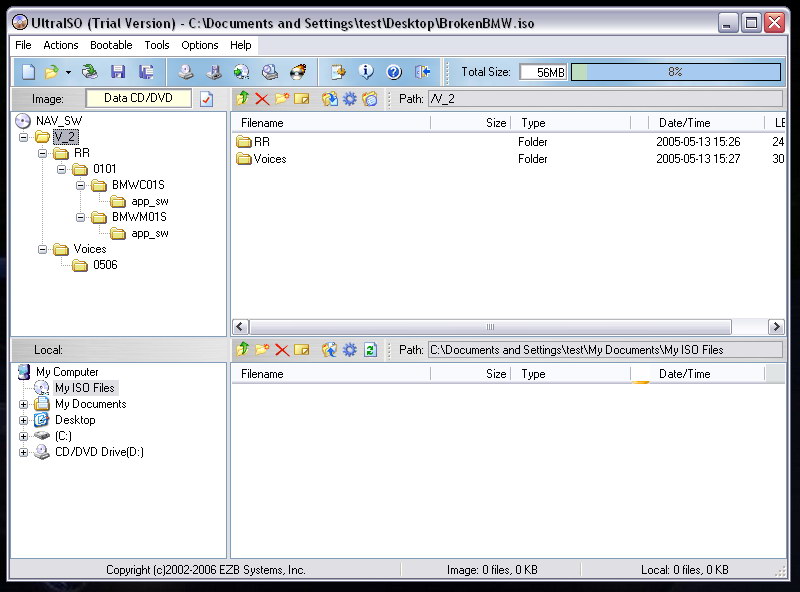
Task: Expand the My Documents tree node
Action: (24, 404)
